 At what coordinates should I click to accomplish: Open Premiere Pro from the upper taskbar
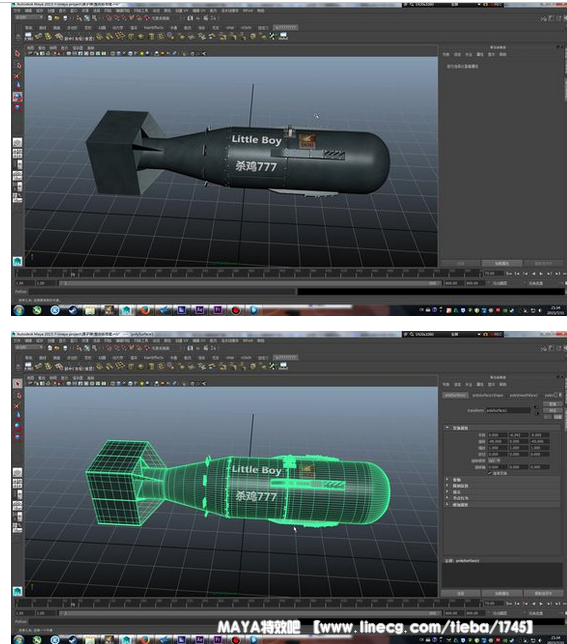[218, 310]
